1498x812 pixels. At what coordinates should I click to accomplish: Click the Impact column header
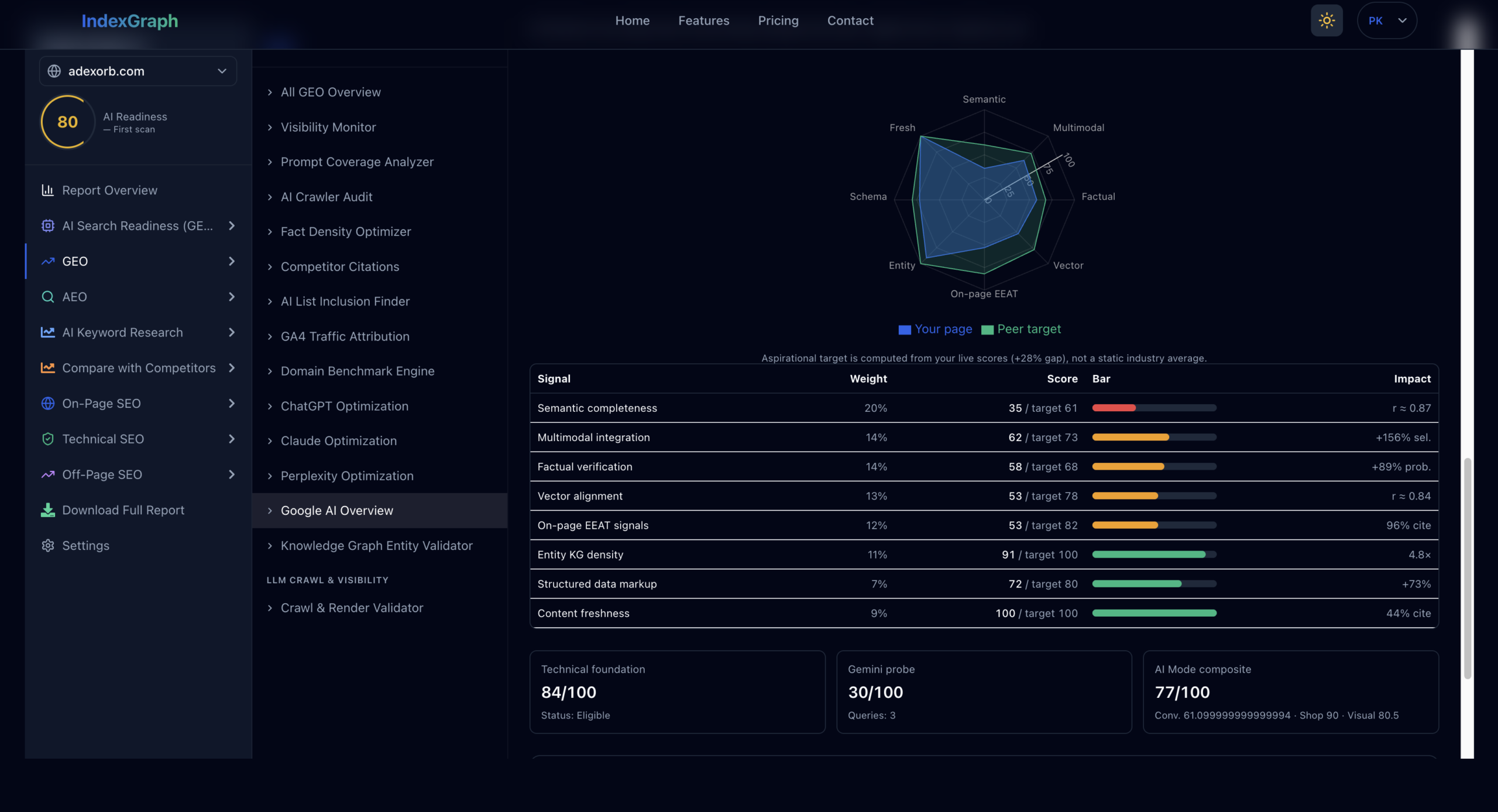[1412, 379]
